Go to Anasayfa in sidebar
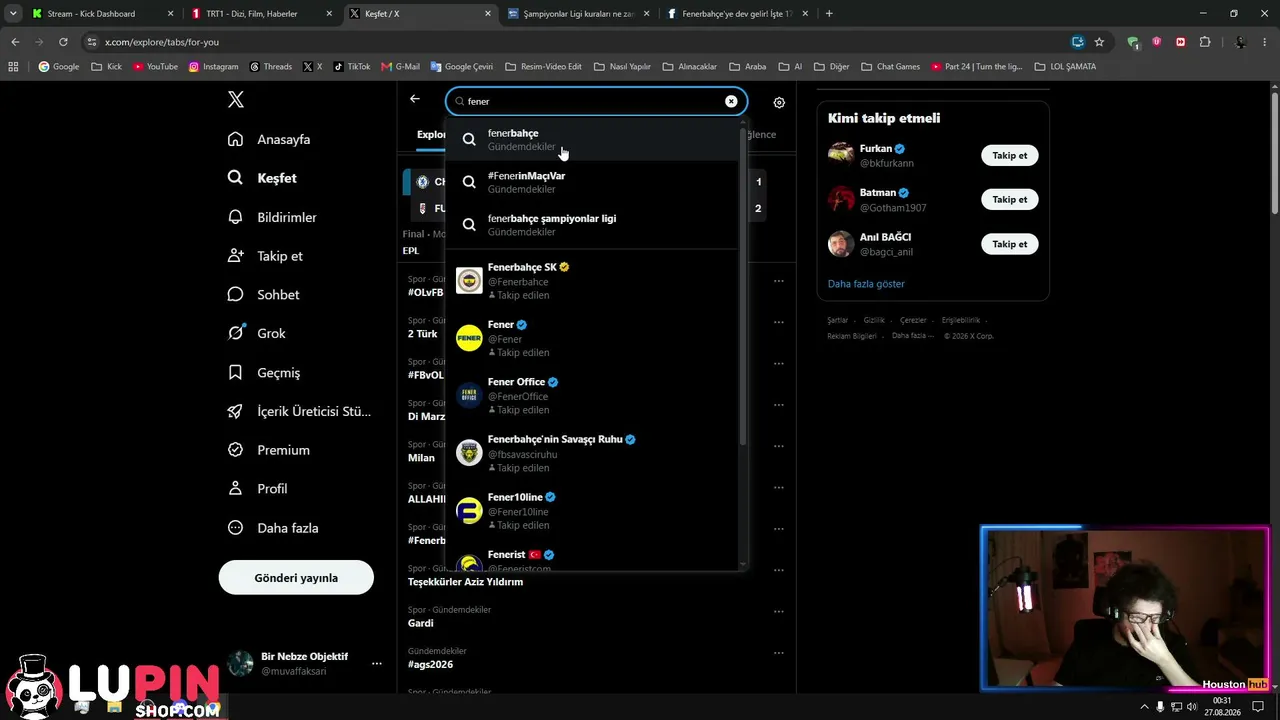Image resolution: width=1280 pixels, height=720 pixels. click(269, 139)
